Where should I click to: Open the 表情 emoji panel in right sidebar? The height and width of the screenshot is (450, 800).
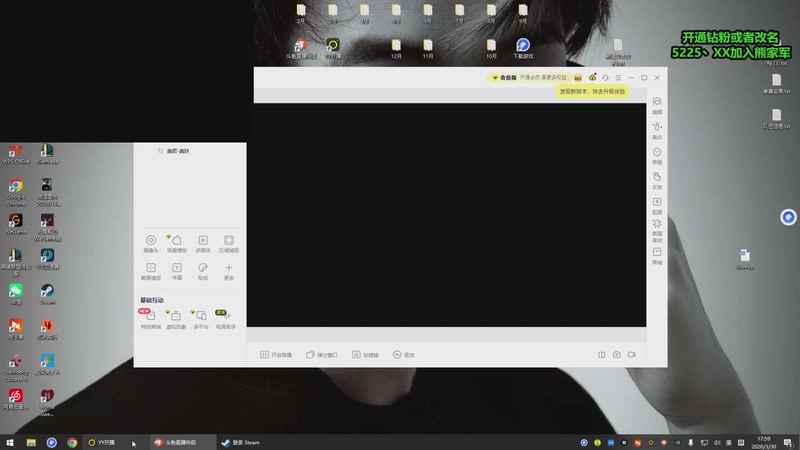tap(657, 155)
